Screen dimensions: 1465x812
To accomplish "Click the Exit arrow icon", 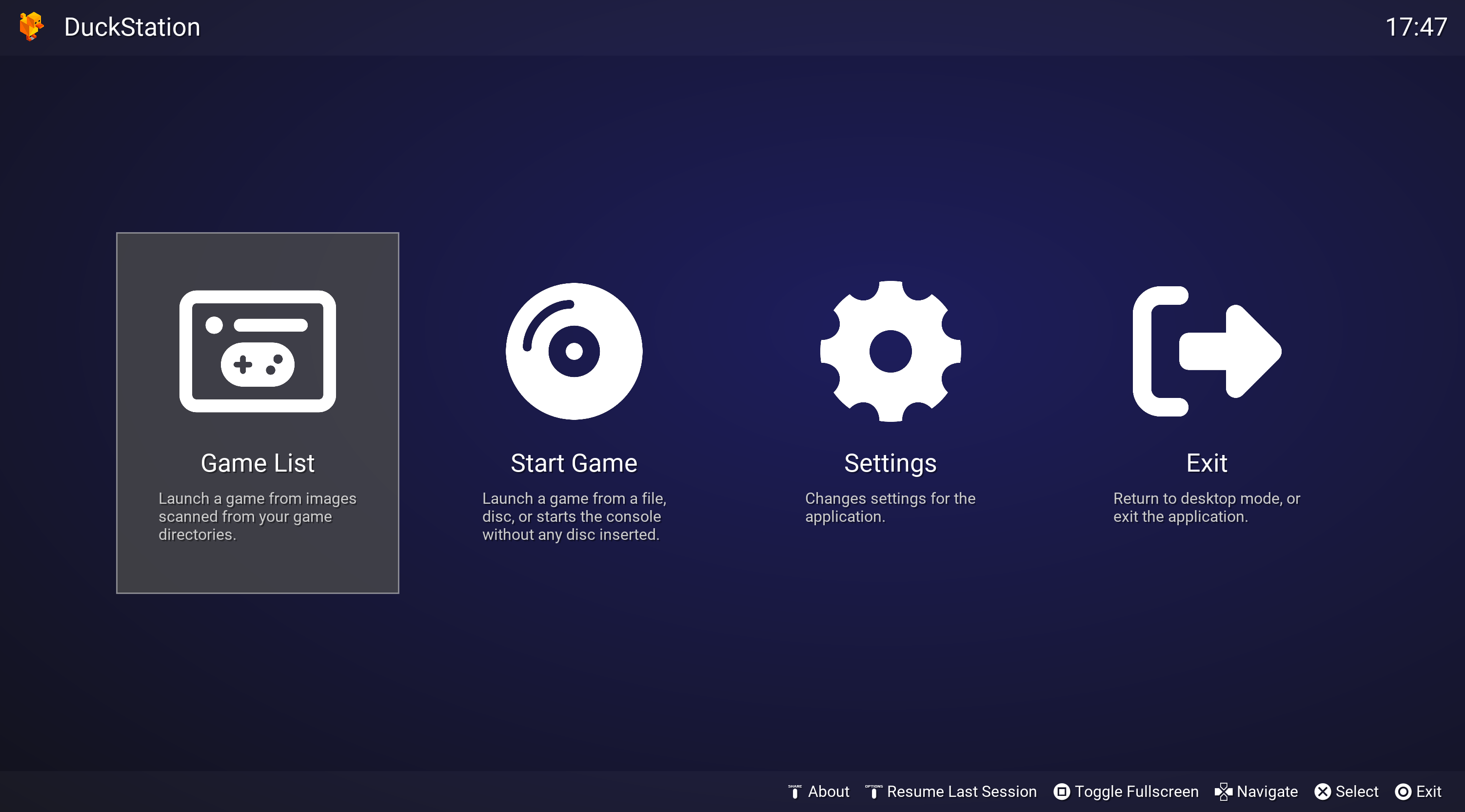I will click(1206, 351).
